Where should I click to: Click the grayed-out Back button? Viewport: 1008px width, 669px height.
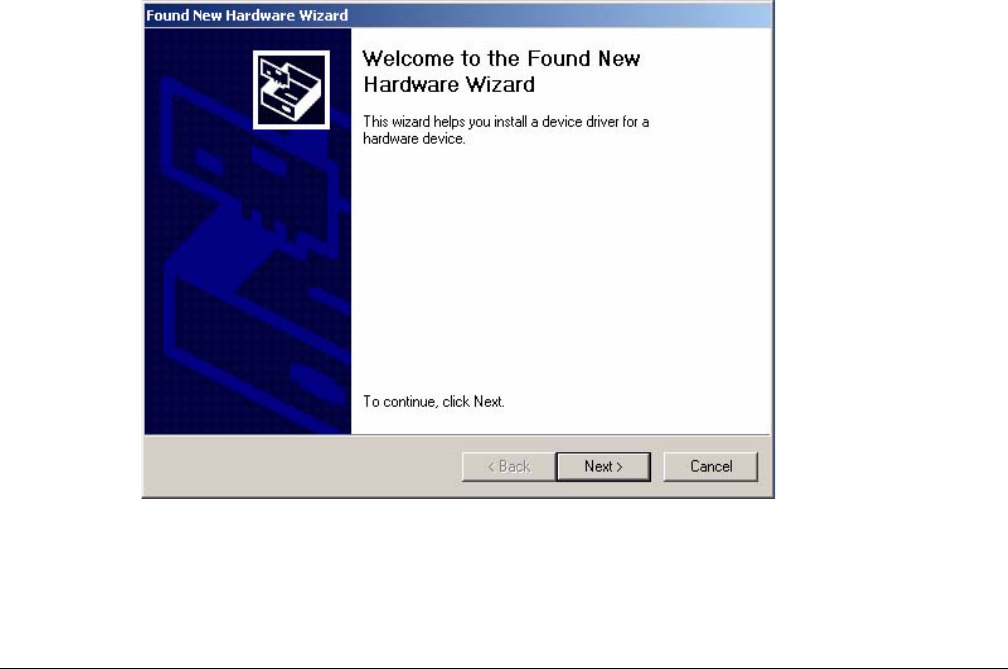[x=508, y=467]
